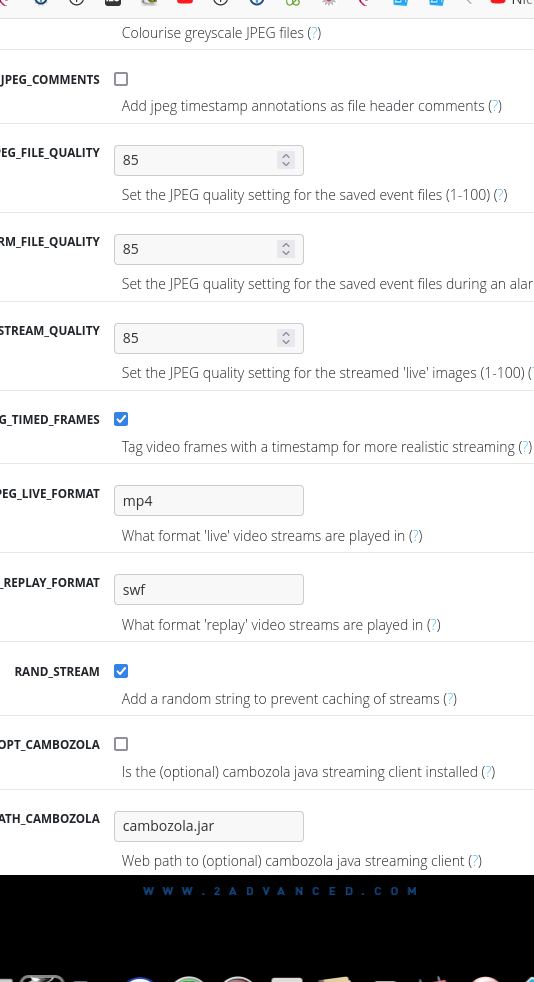Open help for 'live' video stream format
This screenshot has width=534, height=982.
(x=415, y=536)
